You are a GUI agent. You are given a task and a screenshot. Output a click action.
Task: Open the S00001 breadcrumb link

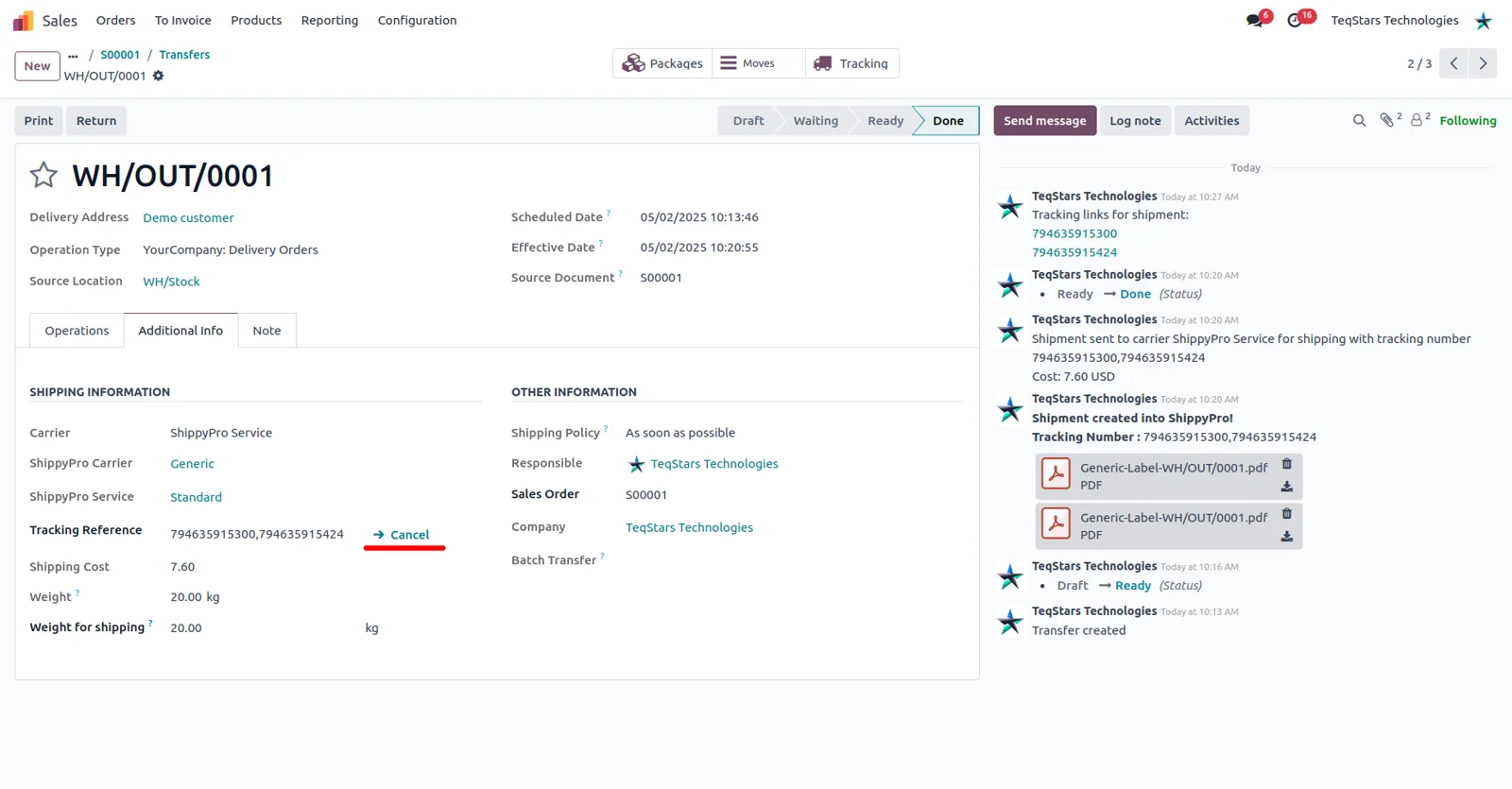coord(120,55)
